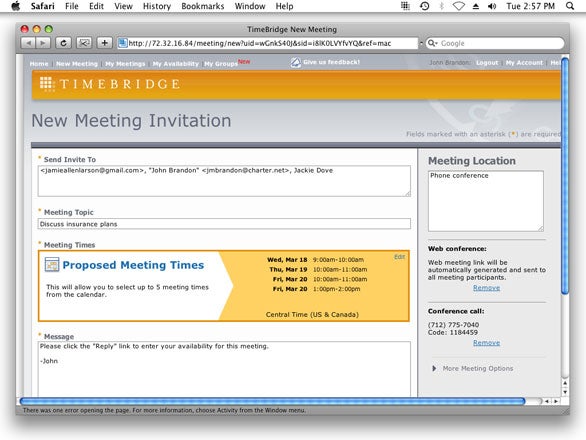The width and height of the screenshot is (586, 440).
Task: Remove the web conference option
Action: pos(486,288)
